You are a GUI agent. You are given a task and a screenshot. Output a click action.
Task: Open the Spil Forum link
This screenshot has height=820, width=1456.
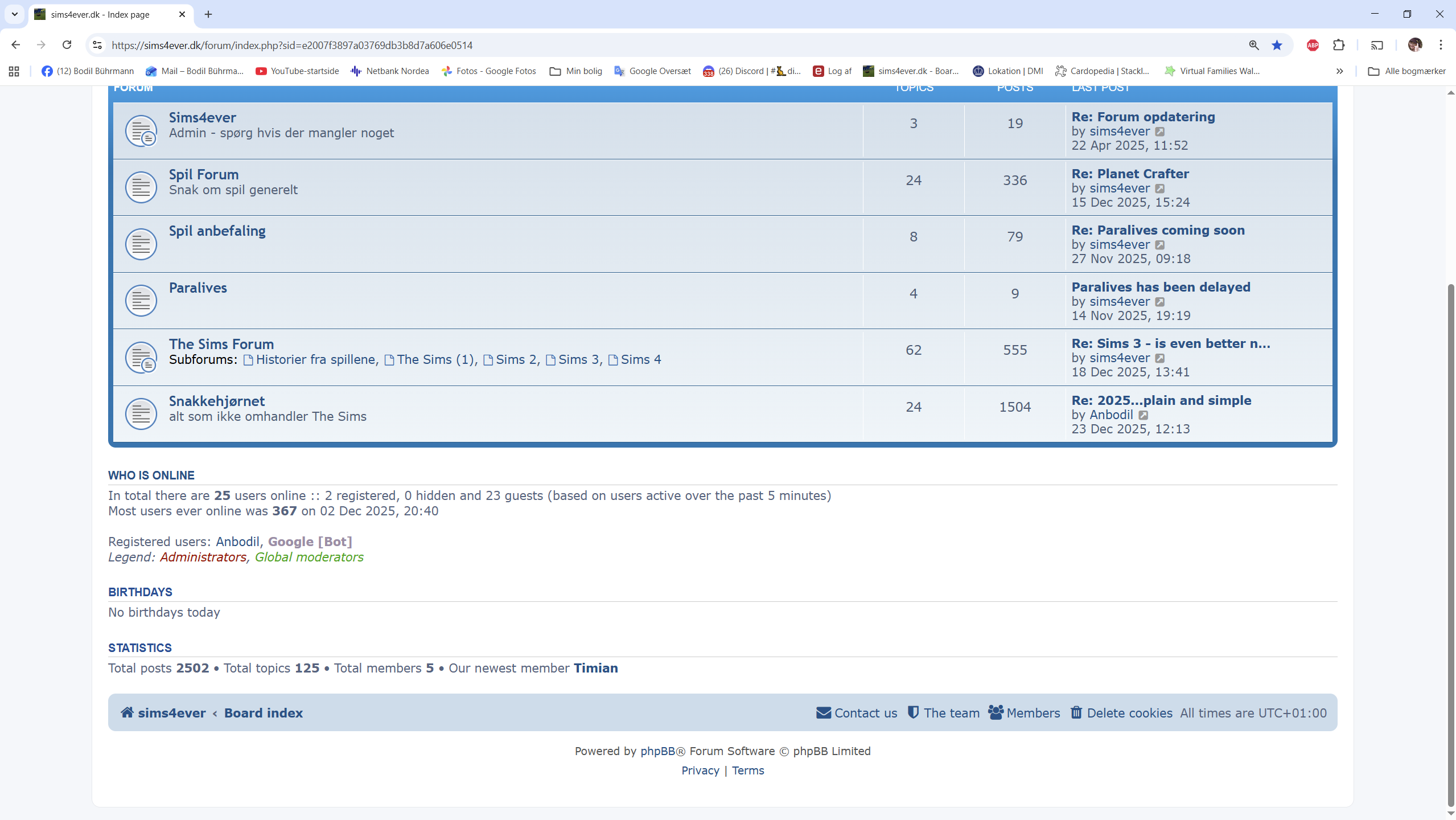pyautogui.click(x=204, y=174)
